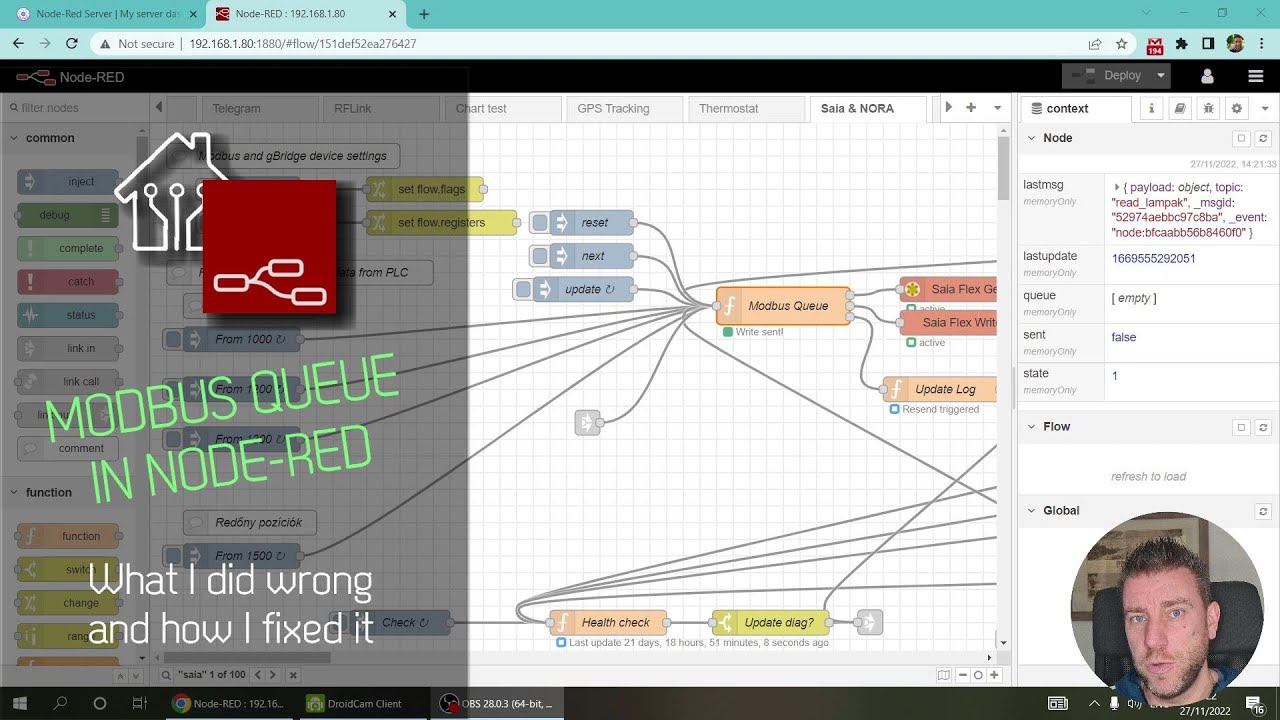Open the Node-RED user account icon

point(1207,76)
